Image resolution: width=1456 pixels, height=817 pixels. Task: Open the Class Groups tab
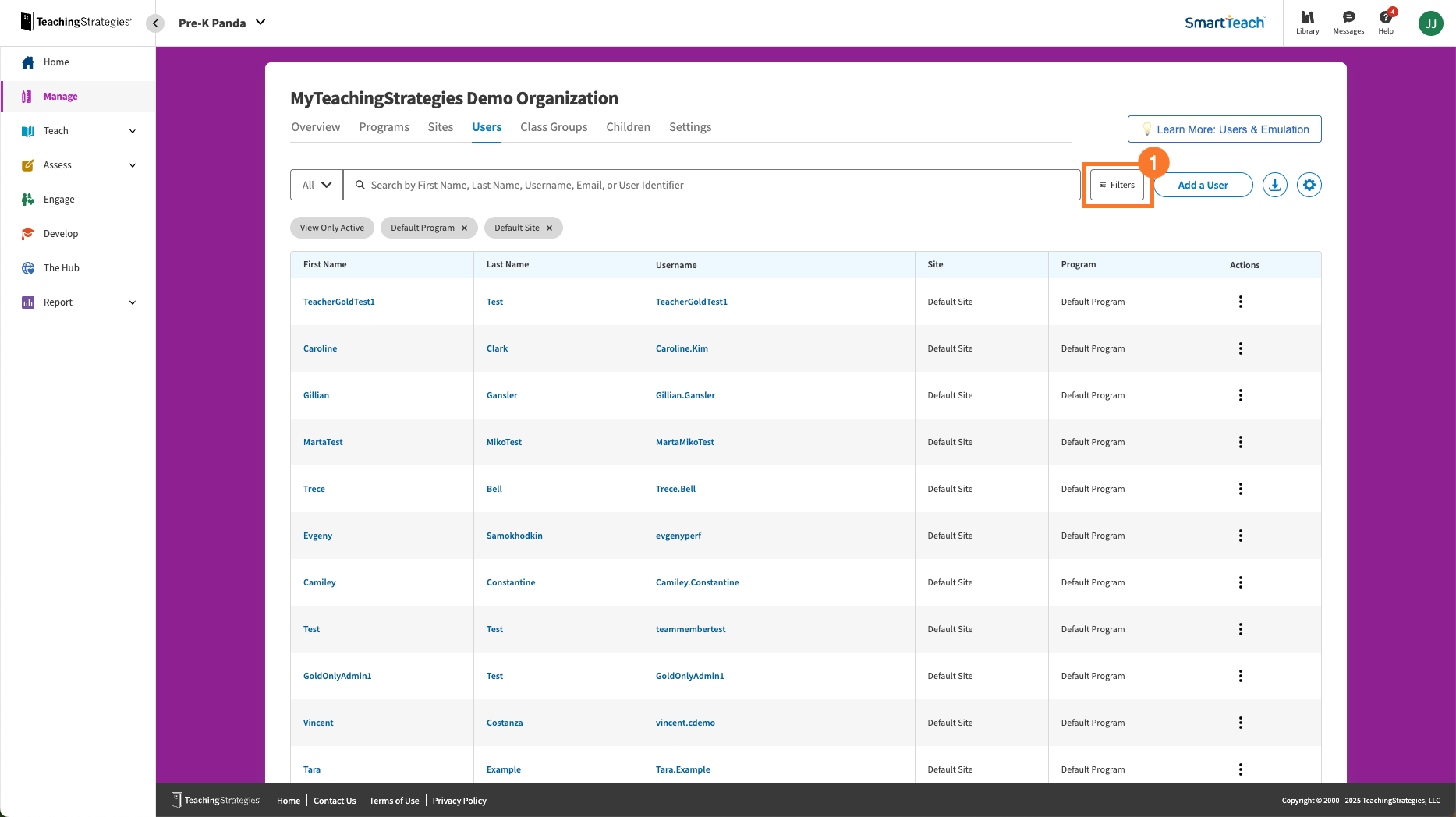[554, 126]
